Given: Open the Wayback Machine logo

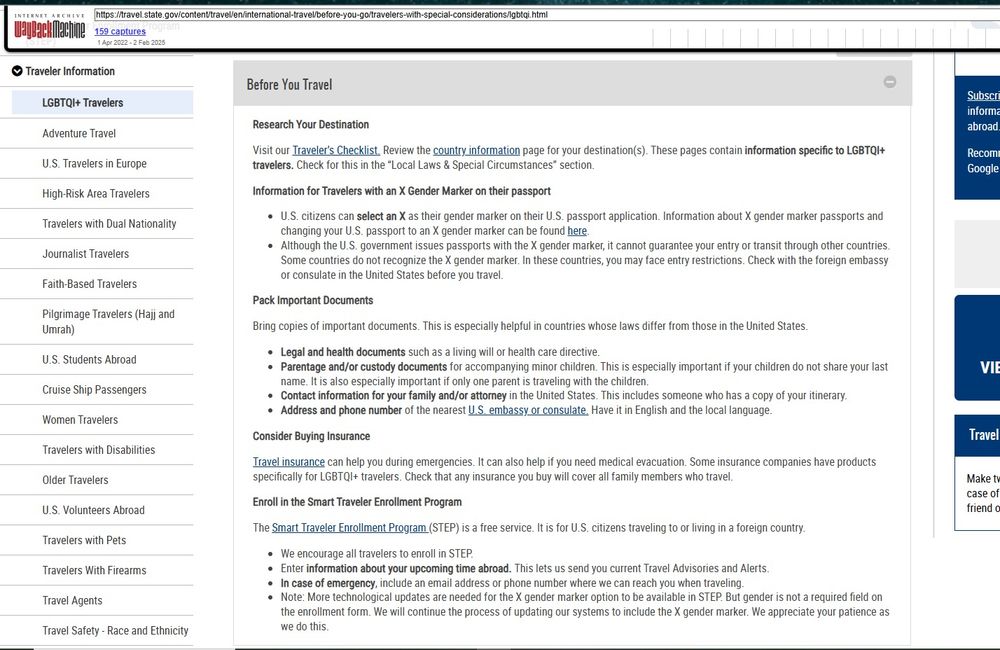Looking at the screenshot, I should (x=50, y=27).
